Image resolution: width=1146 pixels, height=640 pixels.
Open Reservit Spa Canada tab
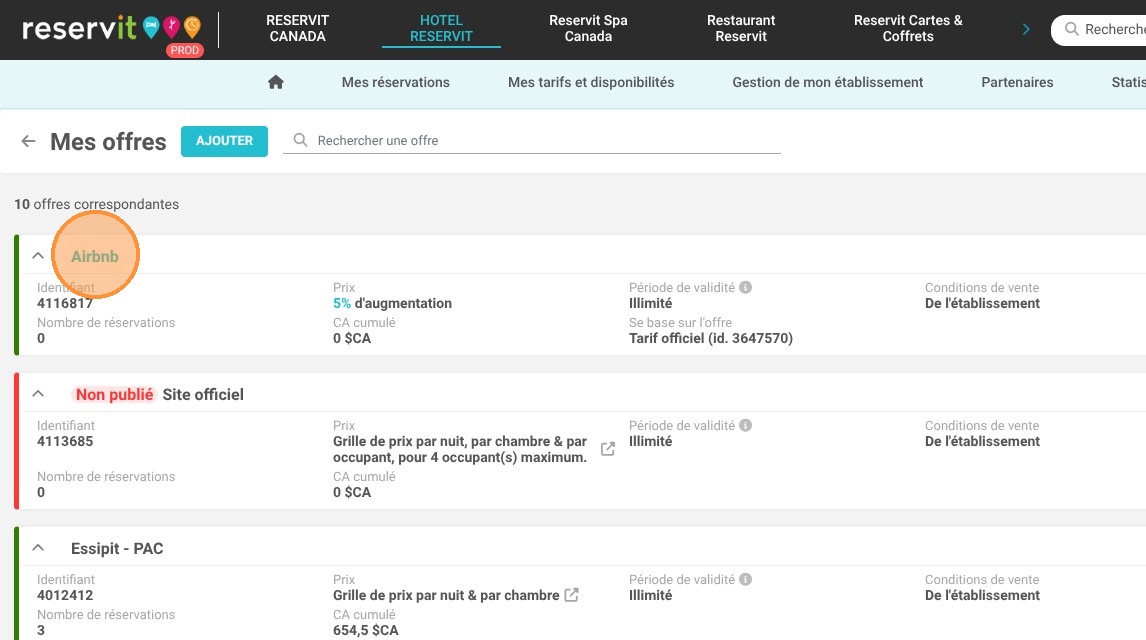click(x=588, y=28)
